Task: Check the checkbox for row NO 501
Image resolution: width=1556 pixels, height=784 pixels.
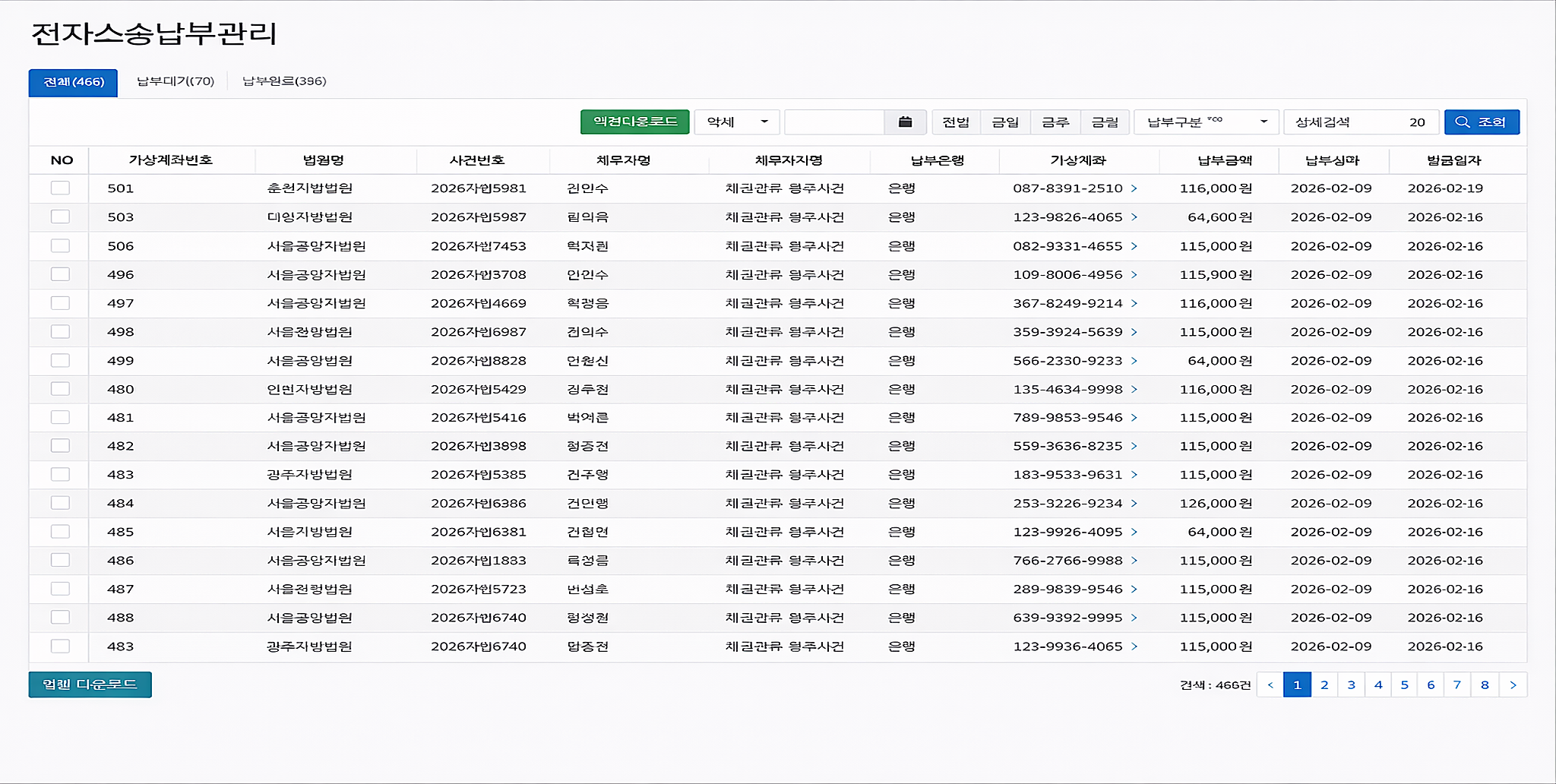Action: click(60, 188)
